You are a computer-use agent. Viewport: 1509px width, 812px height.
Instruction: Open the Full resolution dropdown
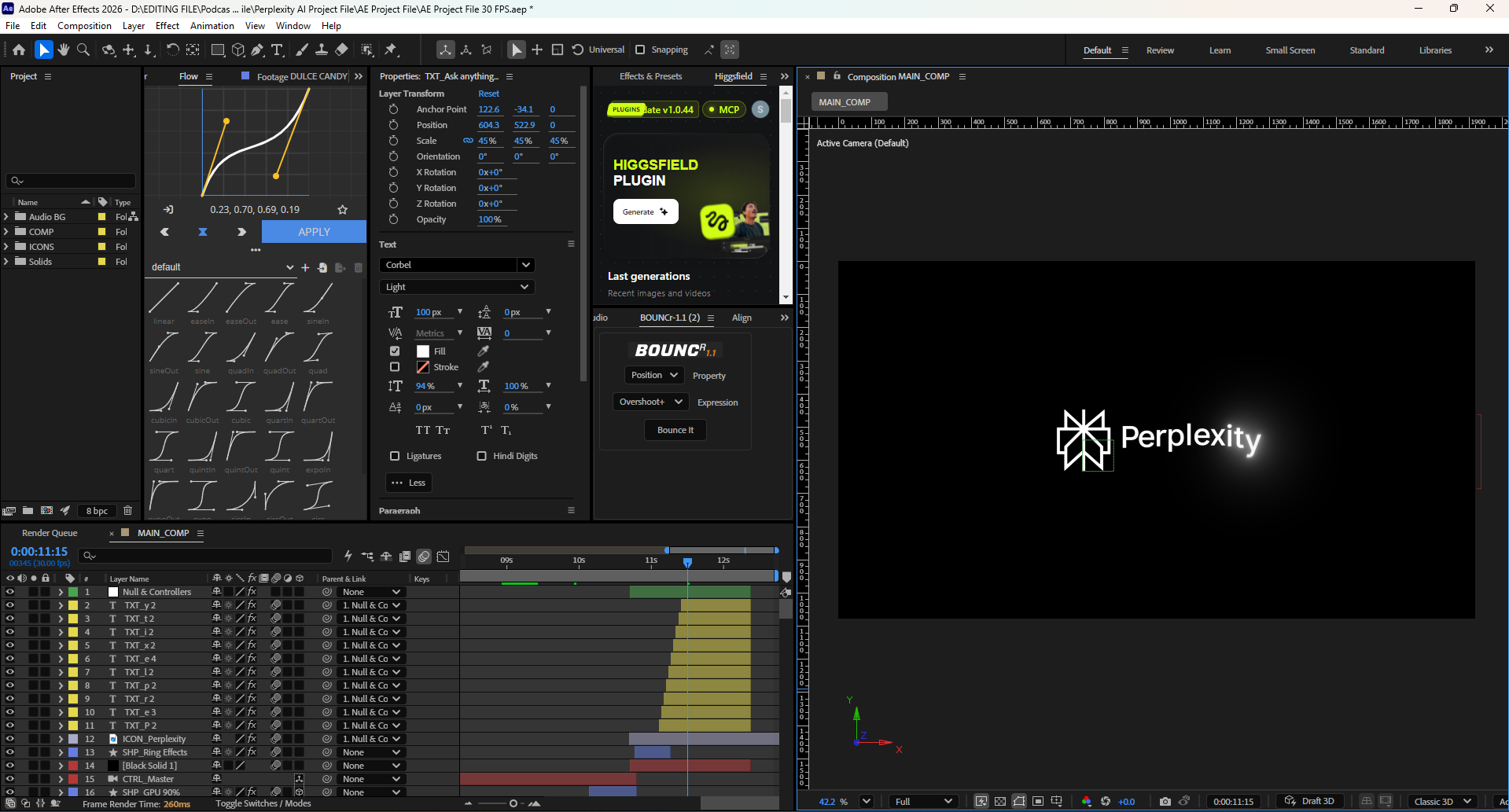click(x=923, y=801)
